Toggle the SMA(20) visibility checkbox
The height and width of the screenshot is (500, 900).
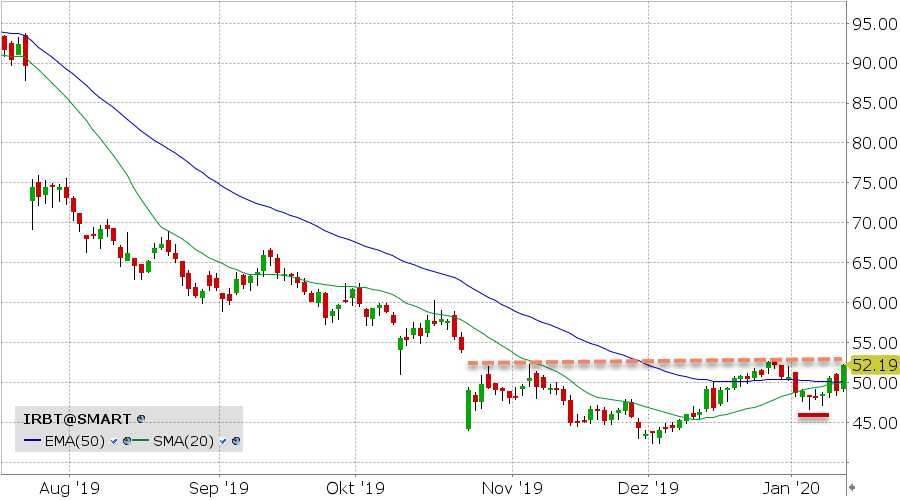223,441
